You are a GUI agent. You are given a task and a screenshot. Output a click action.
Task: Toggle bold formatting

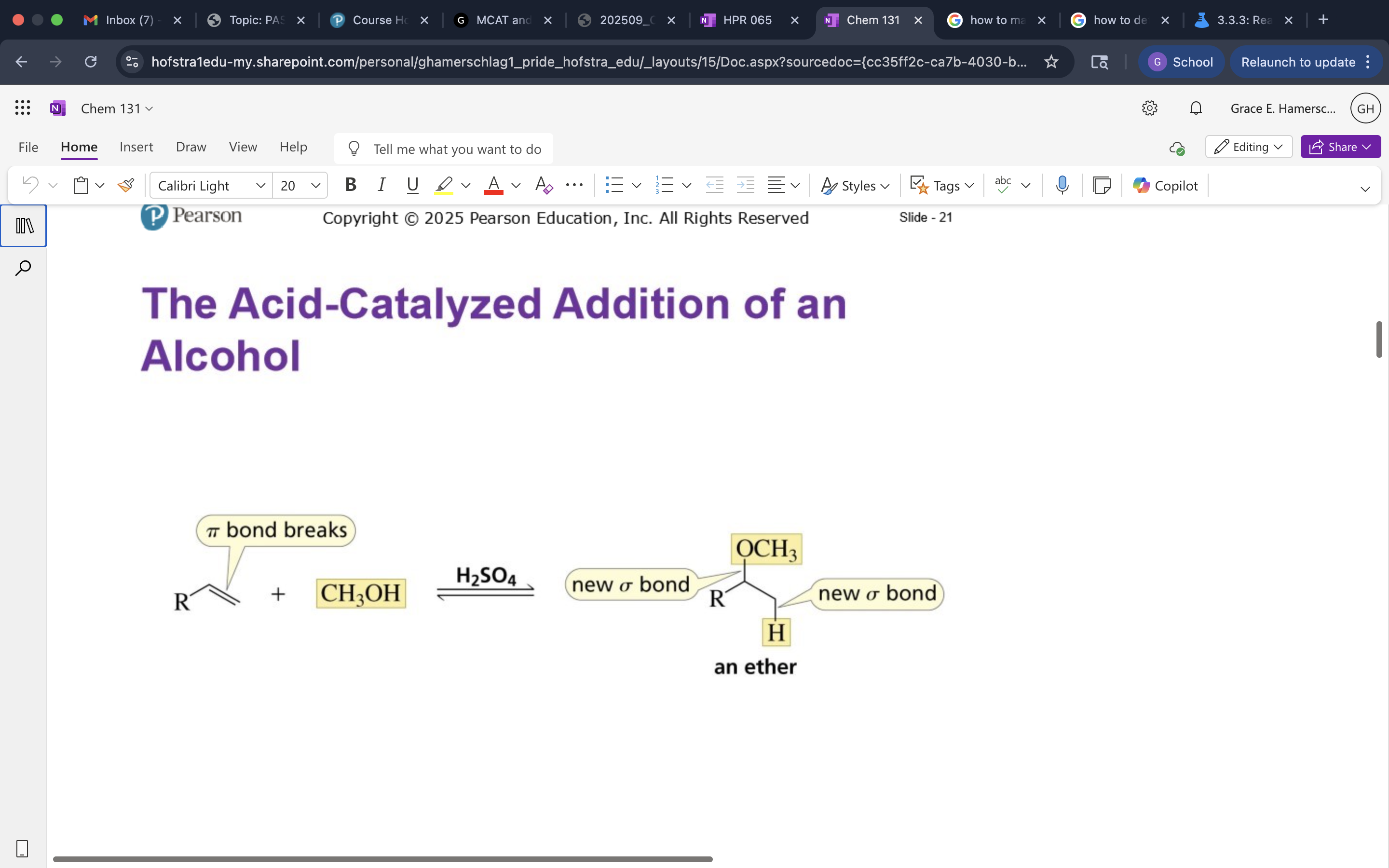tap(350, 185)
